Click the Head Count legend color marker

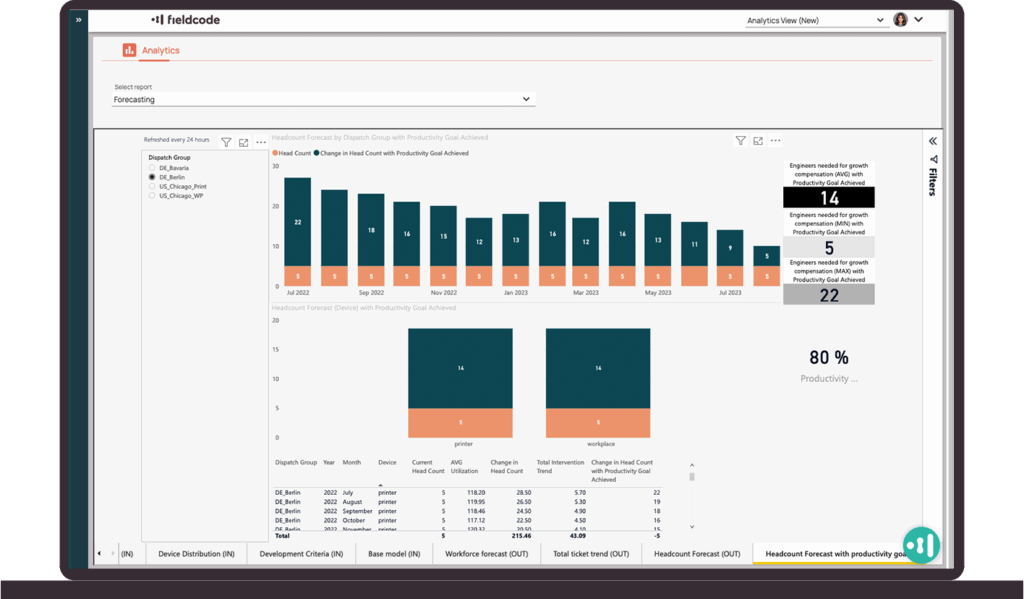(275, 153)
